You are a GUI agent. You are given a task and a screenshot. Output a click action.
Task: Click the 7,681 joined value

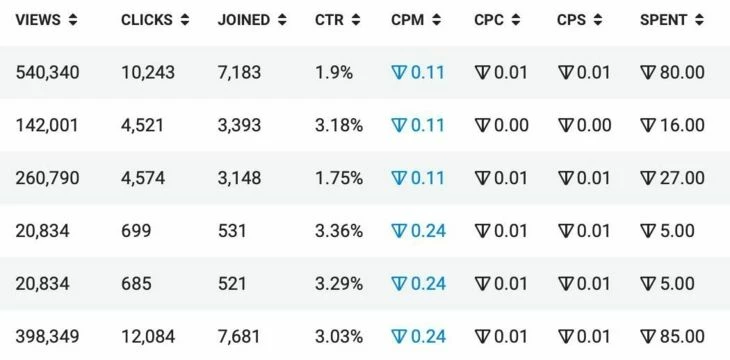239,336
